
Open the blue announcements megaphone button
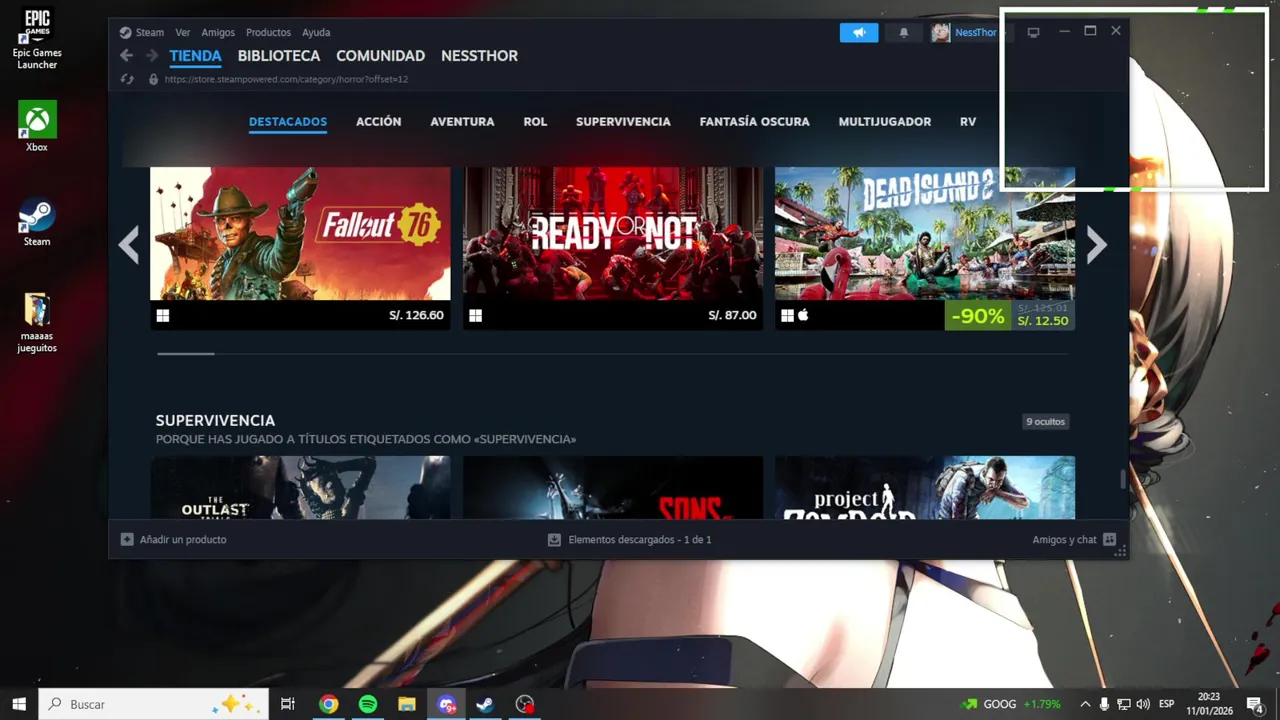pos(859,32)
